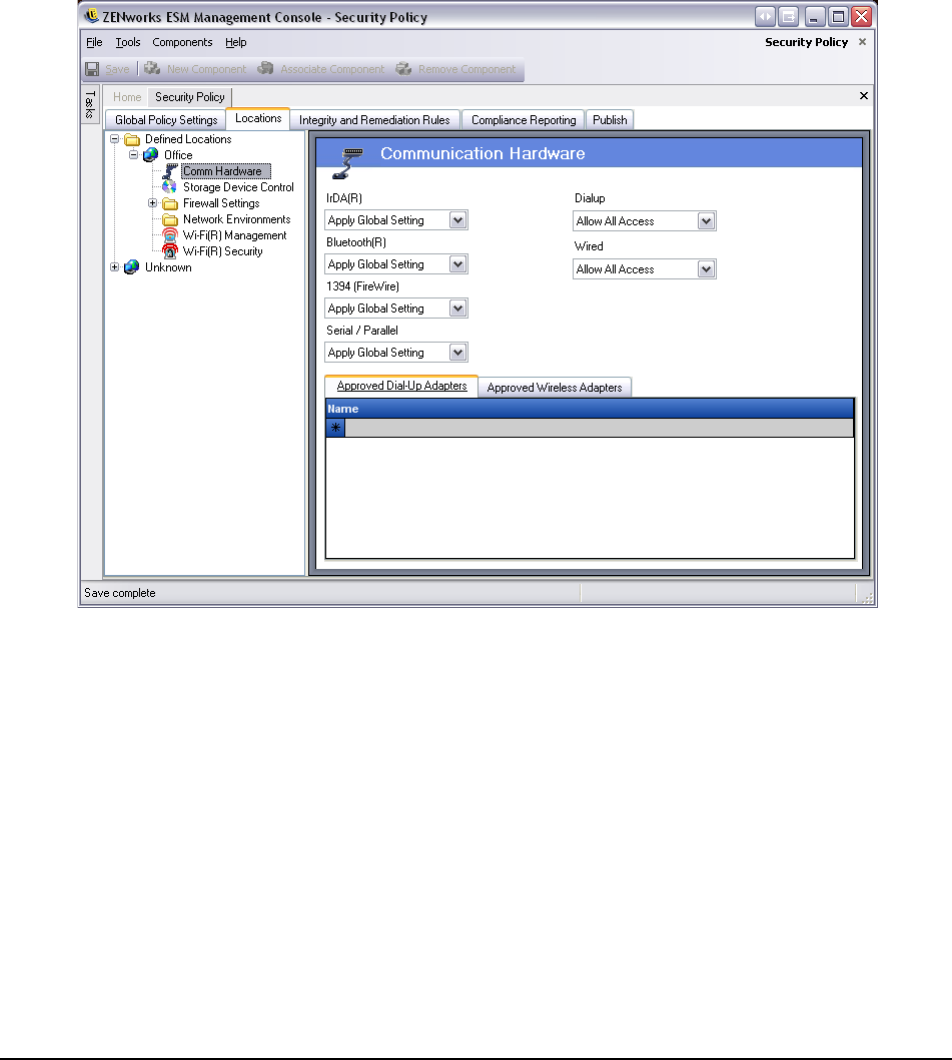Image resolution: width=952 pixels, height=1060 pixels.
Task: Open the Help menu
Action: (236, 42)
